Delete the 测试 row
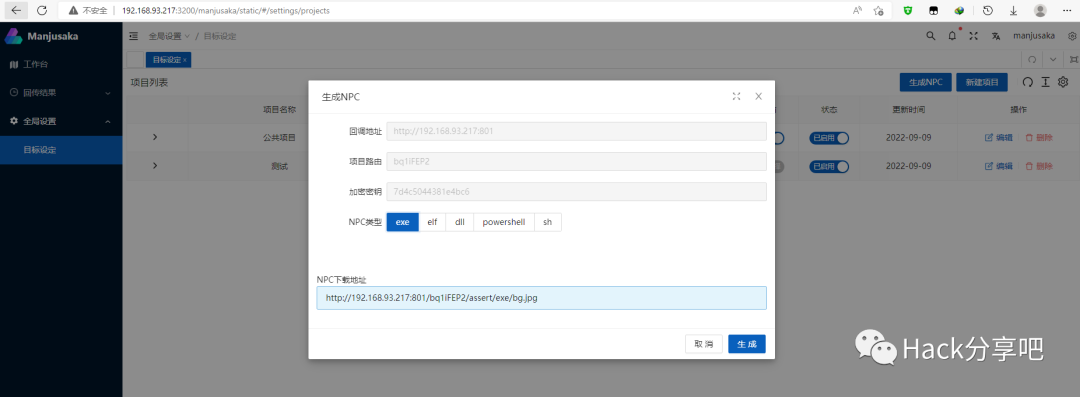This screenshot has width=1080, height=397. (1039, 166)
